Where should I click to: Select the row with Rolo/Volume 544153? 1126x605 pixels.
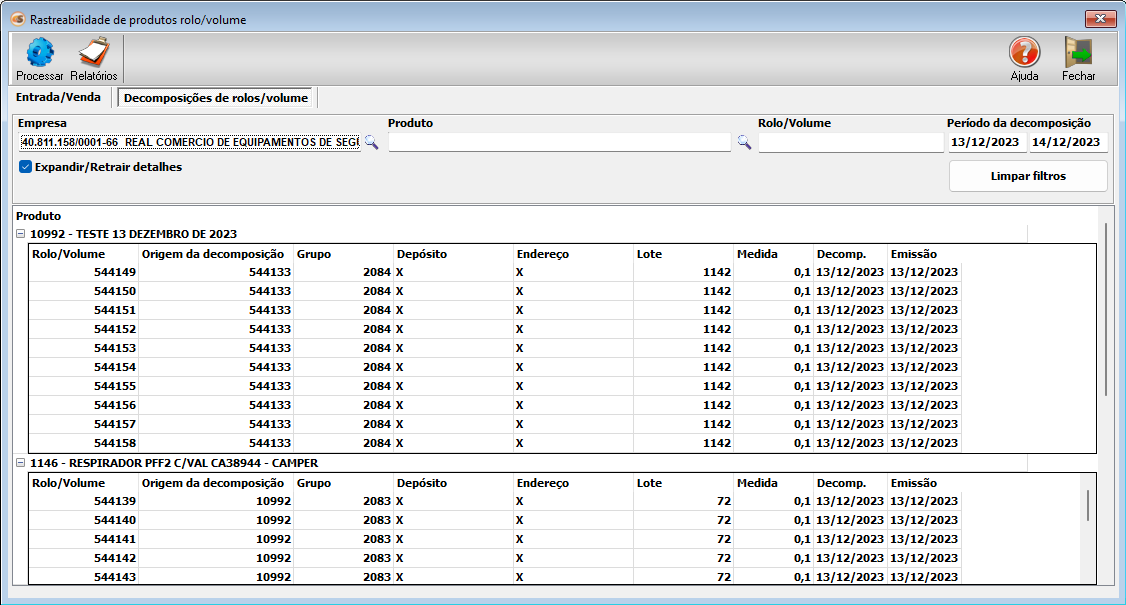(x=115, y=348)
